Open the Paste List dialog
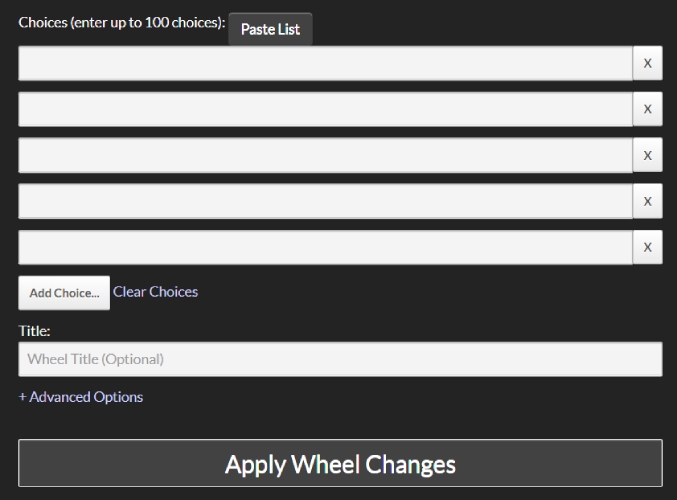Screen dimensions: 677x500 (270, 29)
